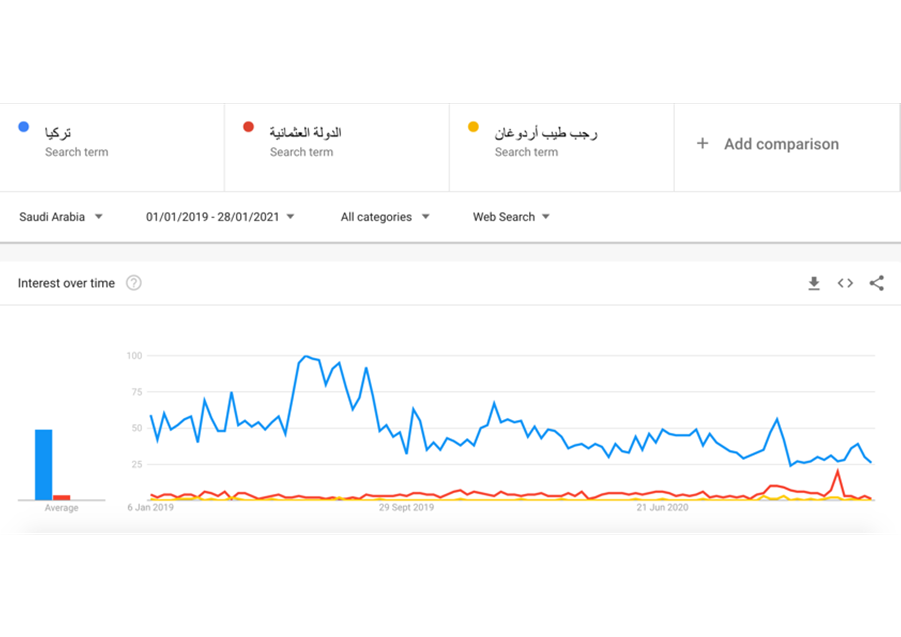This screenshot has width=901, height=637.
Task: Click the plus icon for Add comparison
Action: tap(702, 144)
